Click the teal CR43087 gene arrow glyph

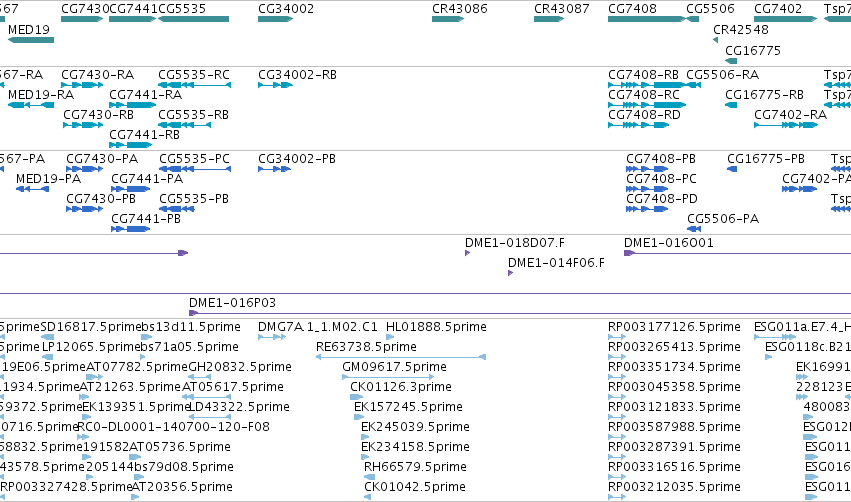tap(549, 19)
